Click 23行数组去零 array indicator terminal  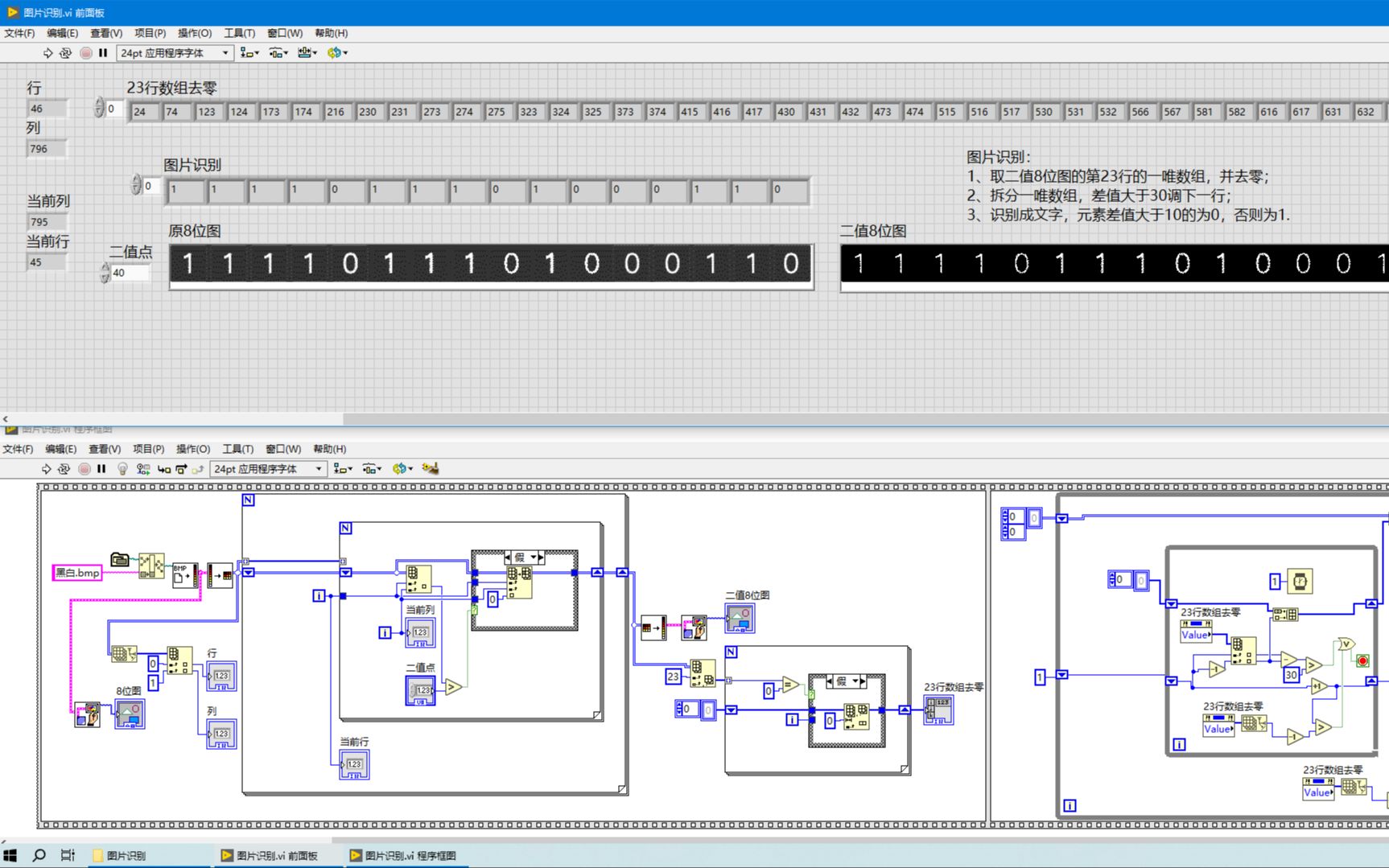pyautogui.click(x=938, y=710)
